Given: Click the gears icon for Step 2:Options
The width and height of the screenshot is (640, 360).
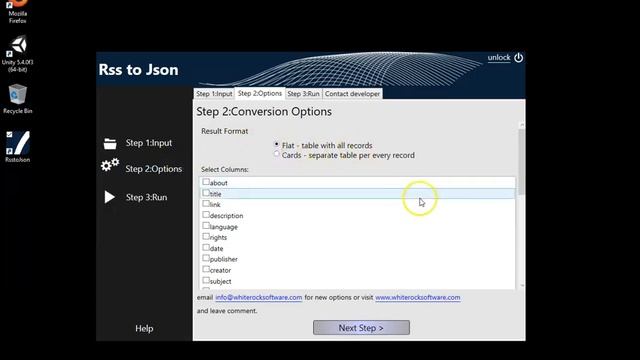Looking at the screenshot, I should [x=110, y=164].
